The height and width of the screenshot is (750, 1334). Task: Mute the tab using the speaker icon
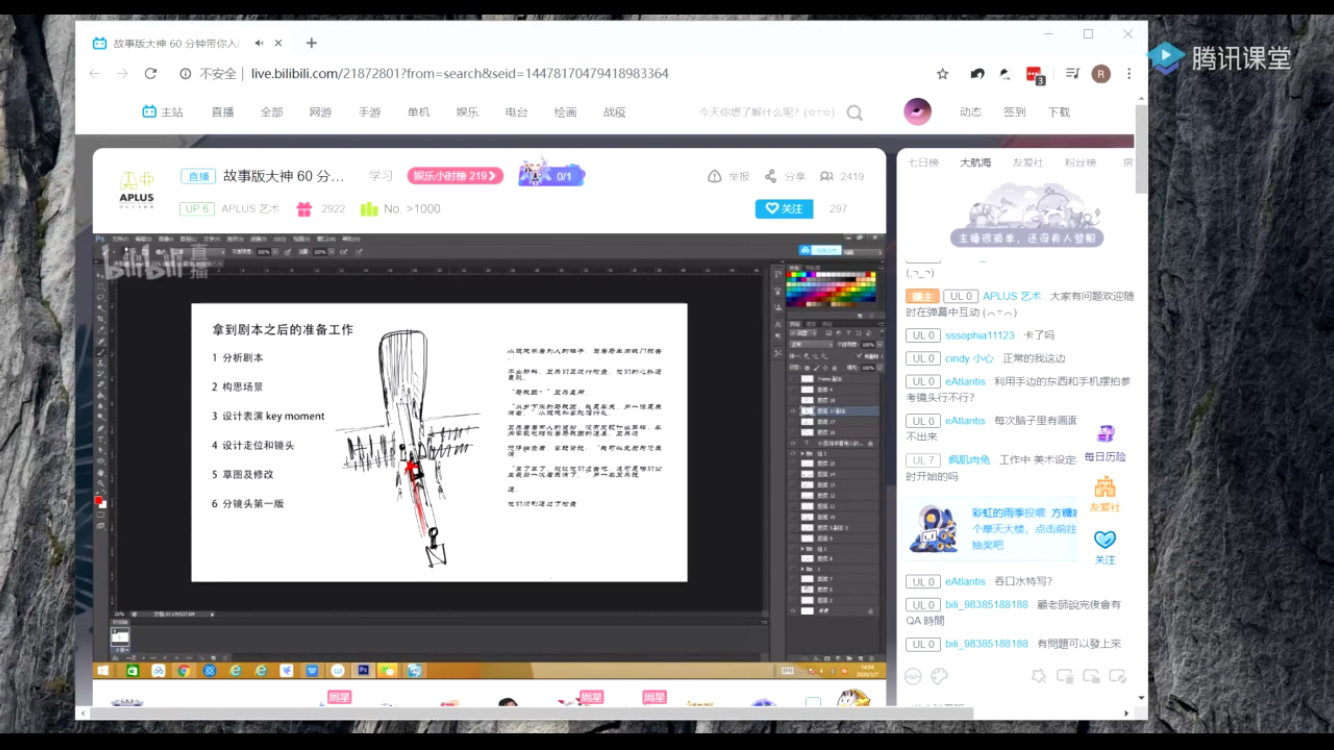[259, 43]
